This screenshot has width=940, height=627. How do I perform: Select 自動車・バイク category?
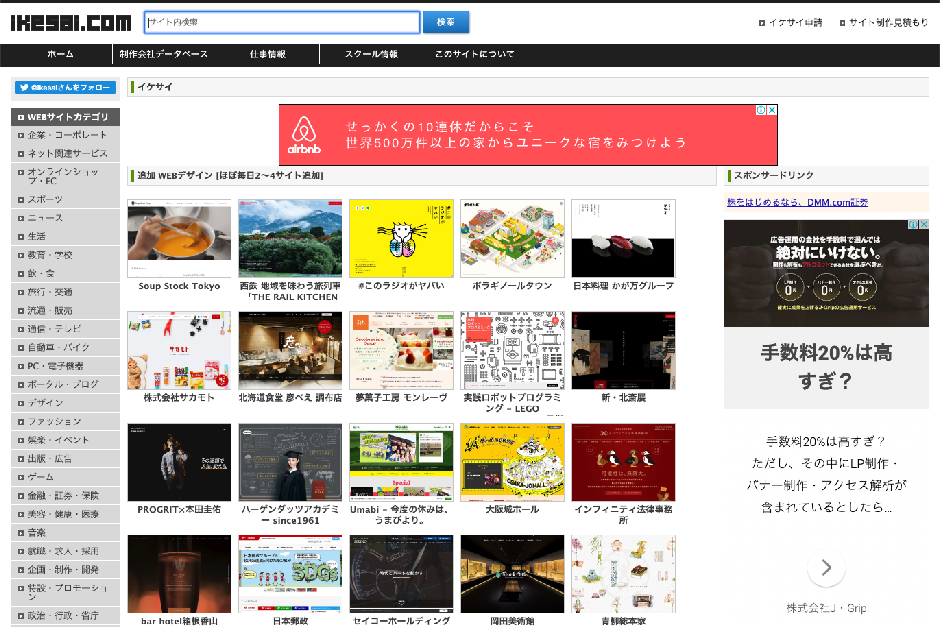coord(65,348)
